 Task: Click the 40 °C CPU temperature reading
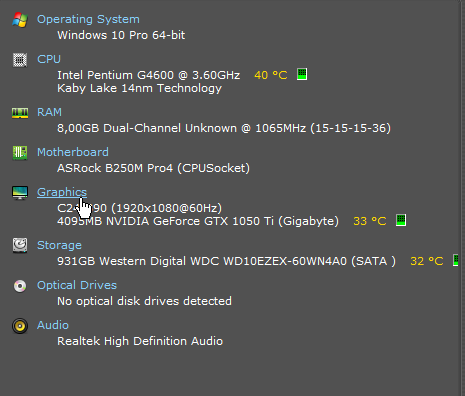pyautogui.click(x=271, y=75)
